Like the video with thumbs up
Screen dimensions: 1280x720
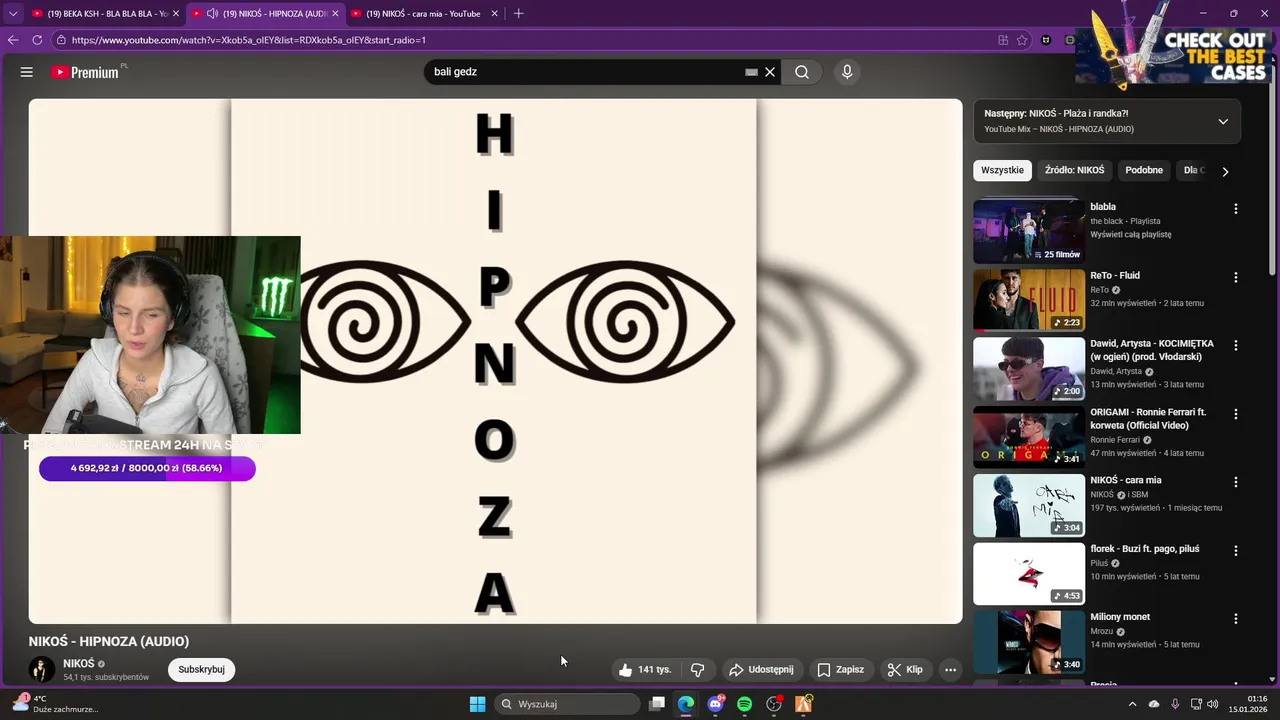646,670
